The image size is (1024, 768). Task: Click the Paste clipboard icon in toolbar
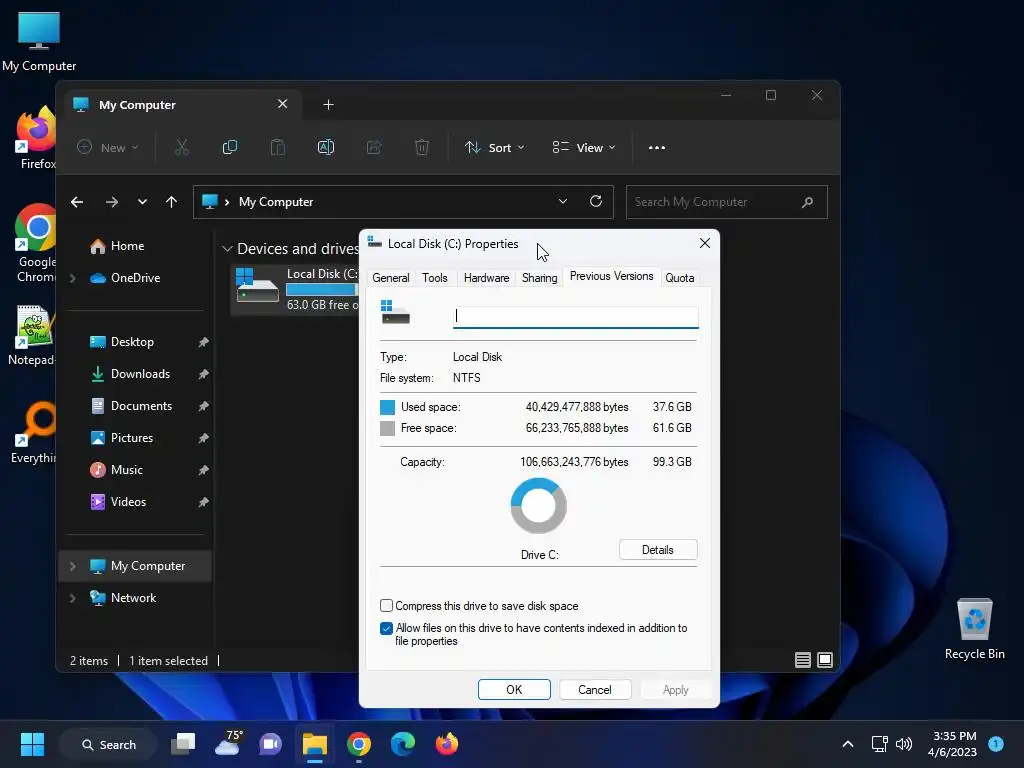(x=278, y=148)
